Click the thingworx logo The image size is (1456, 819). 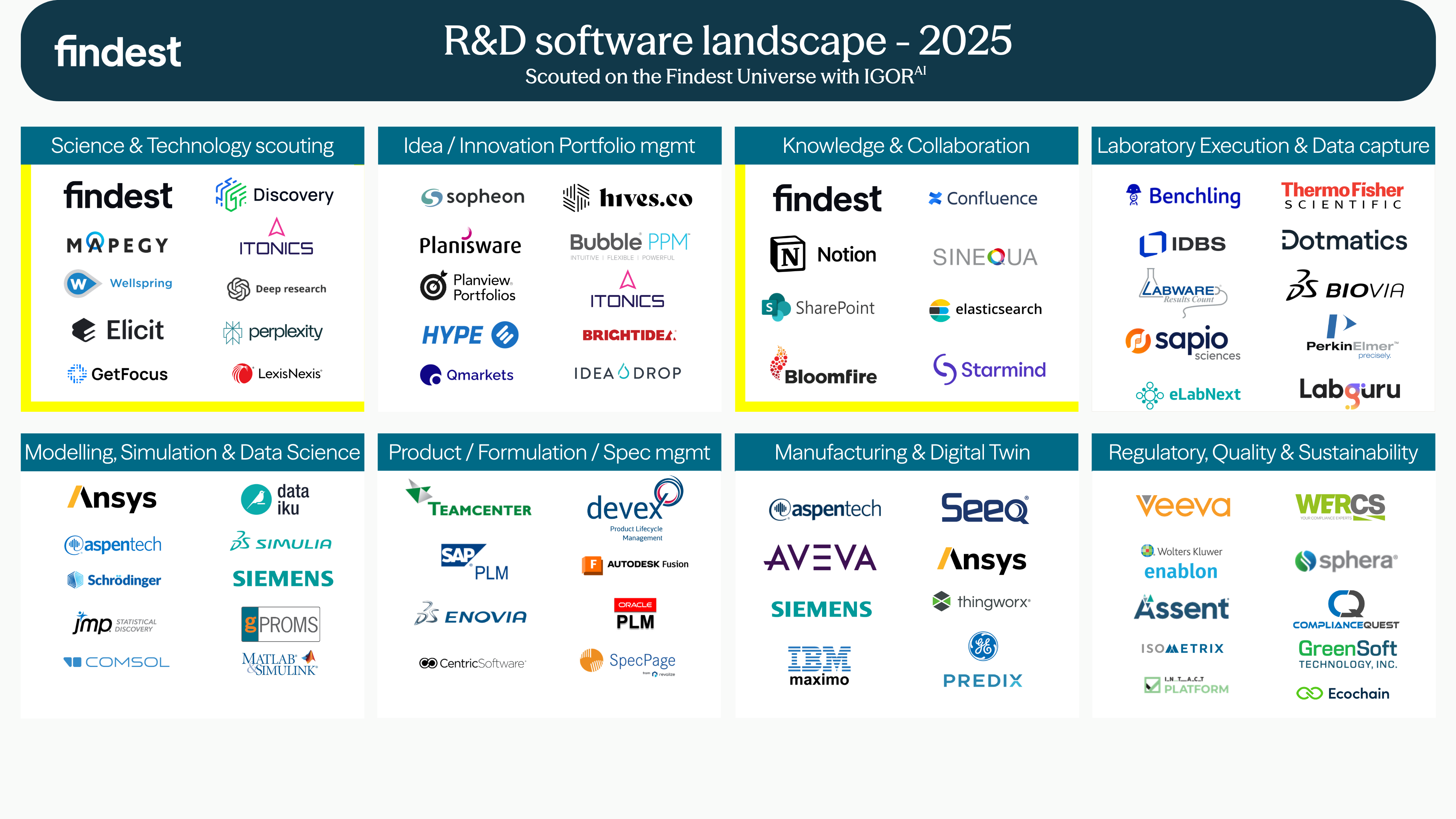[x=982, y=601]
